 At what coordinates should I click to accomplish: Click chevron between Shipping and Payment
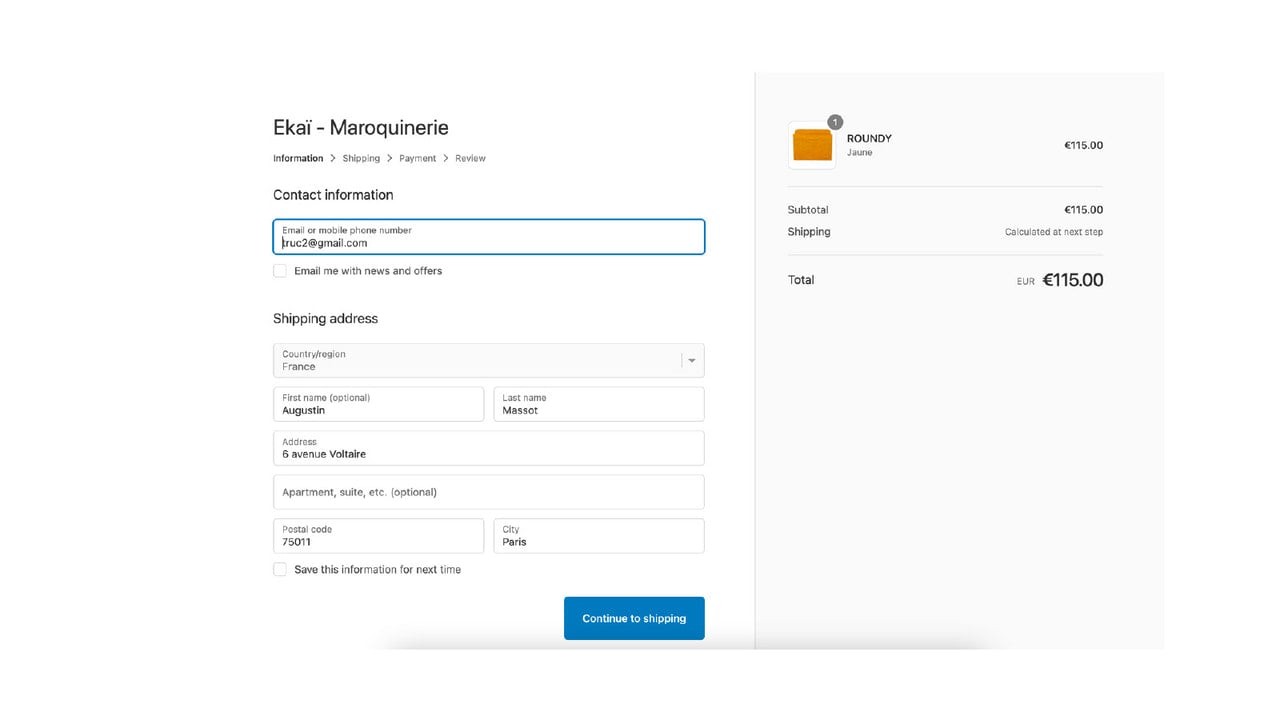point(390,158)
